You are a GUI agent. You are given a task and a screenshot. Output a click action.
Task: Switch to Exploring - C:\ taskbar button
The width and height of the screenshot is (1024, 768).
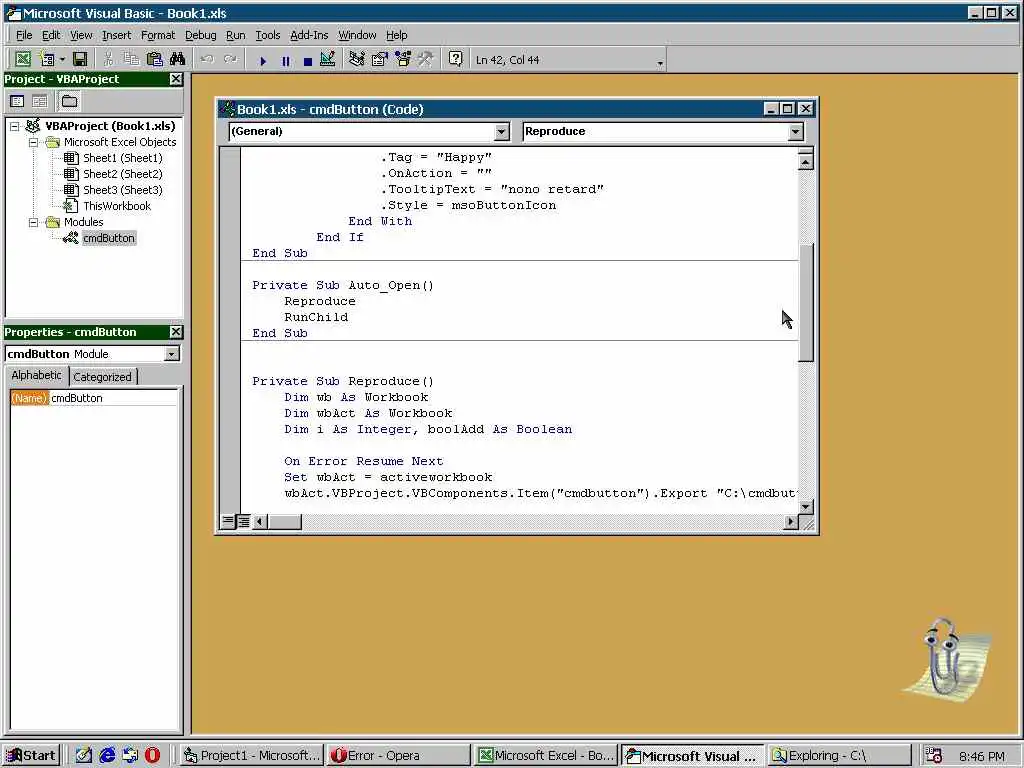(x=839, y=756)
